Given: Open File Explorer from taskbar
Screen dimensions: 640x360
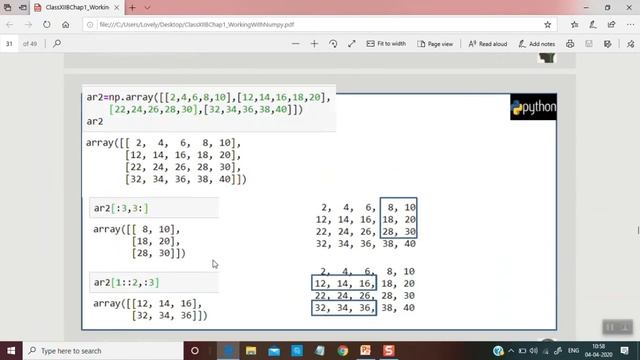Looking at the screenshot, I should coord(251,351).
